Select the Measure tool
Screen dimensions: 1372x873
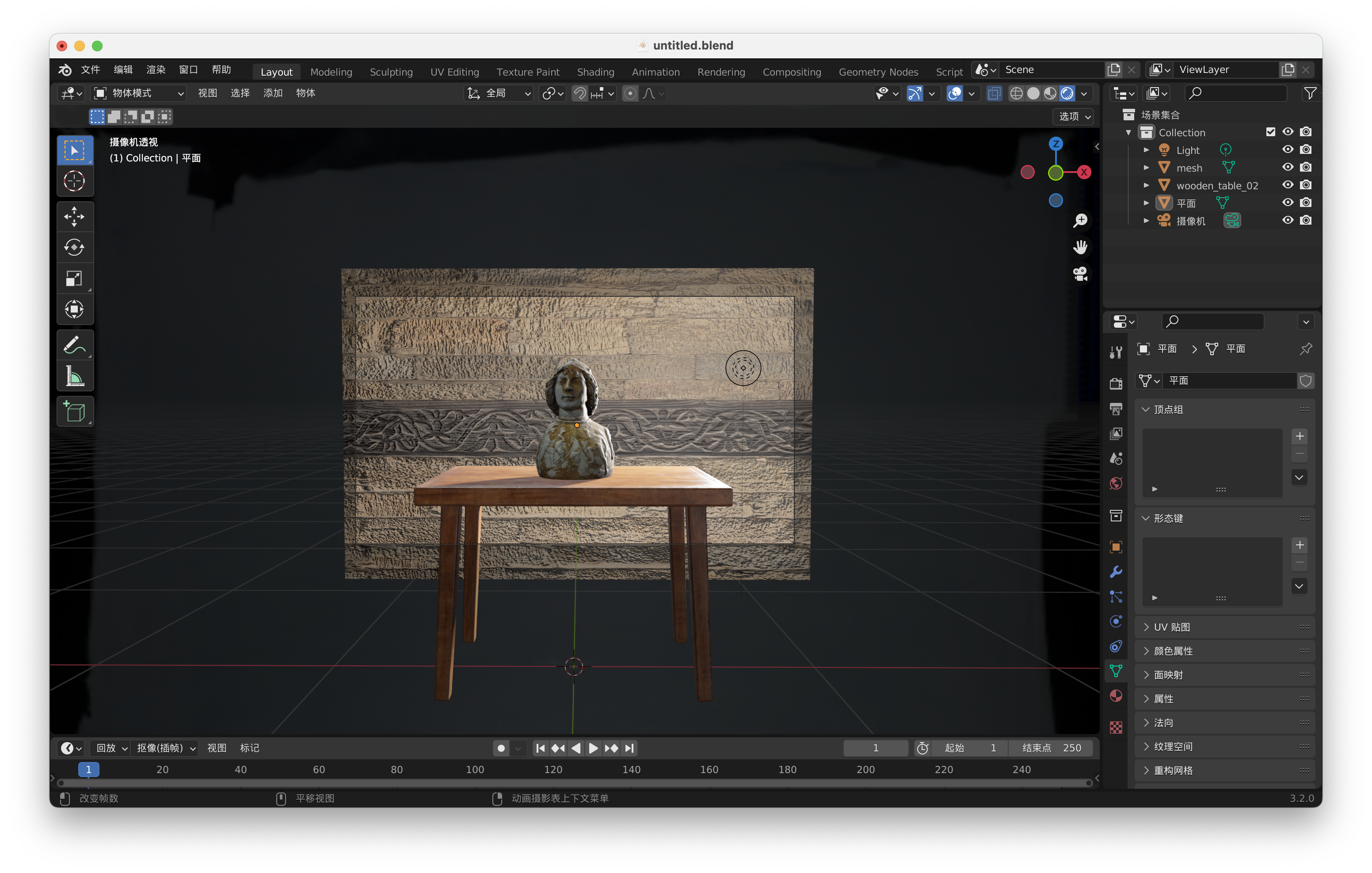point(75,376)
